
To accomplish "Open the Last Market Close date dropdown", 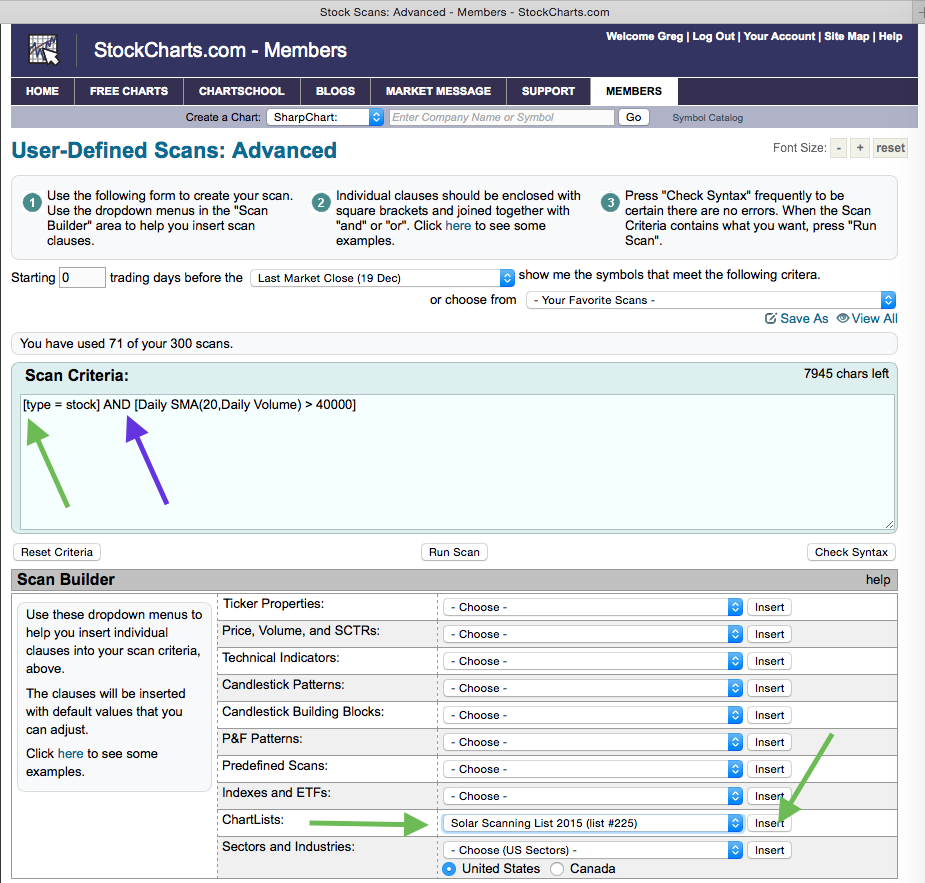I will pyautogui.click(x=382, y=278).
